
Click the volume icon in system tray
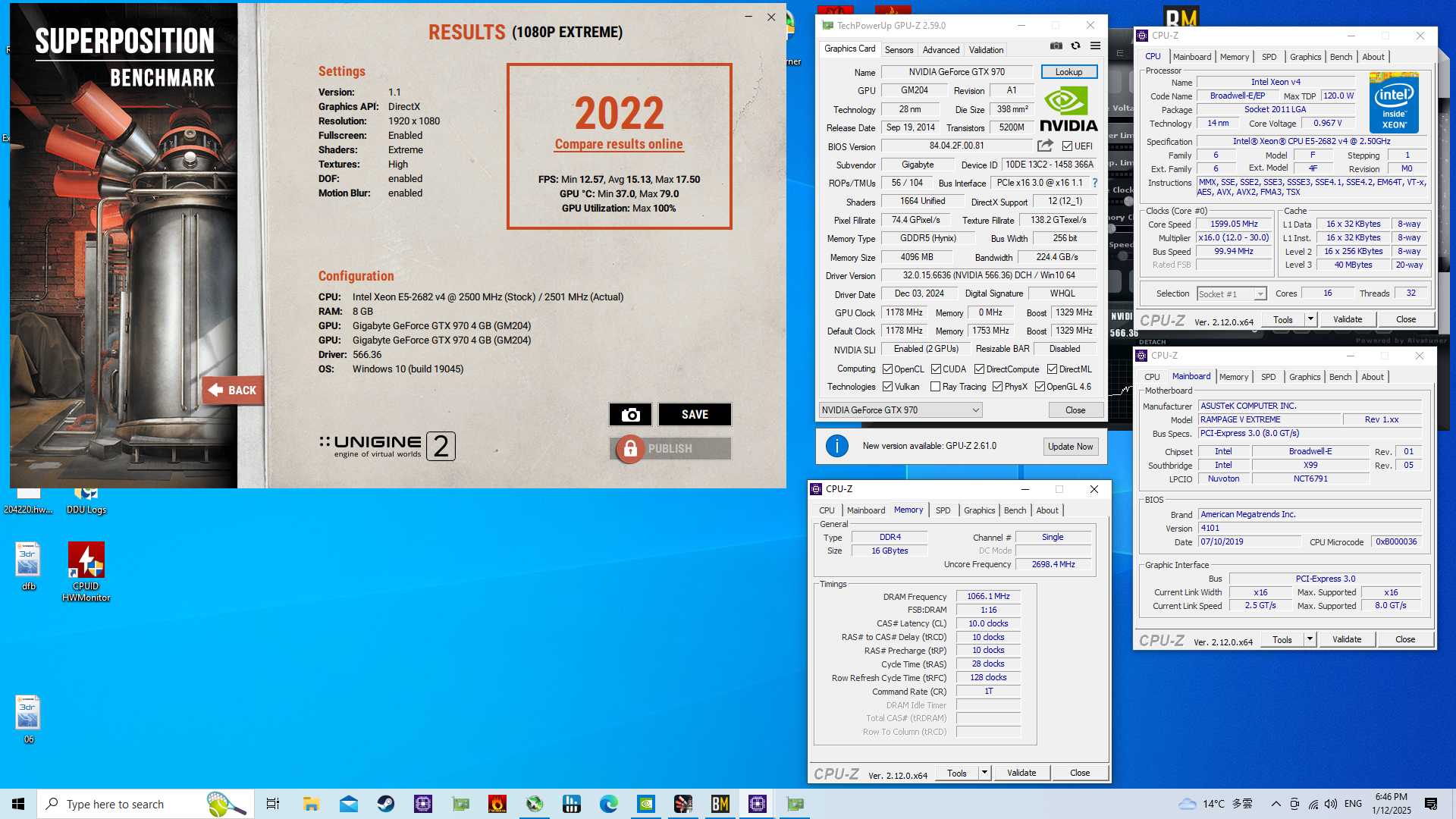[x=1331, y=804]
